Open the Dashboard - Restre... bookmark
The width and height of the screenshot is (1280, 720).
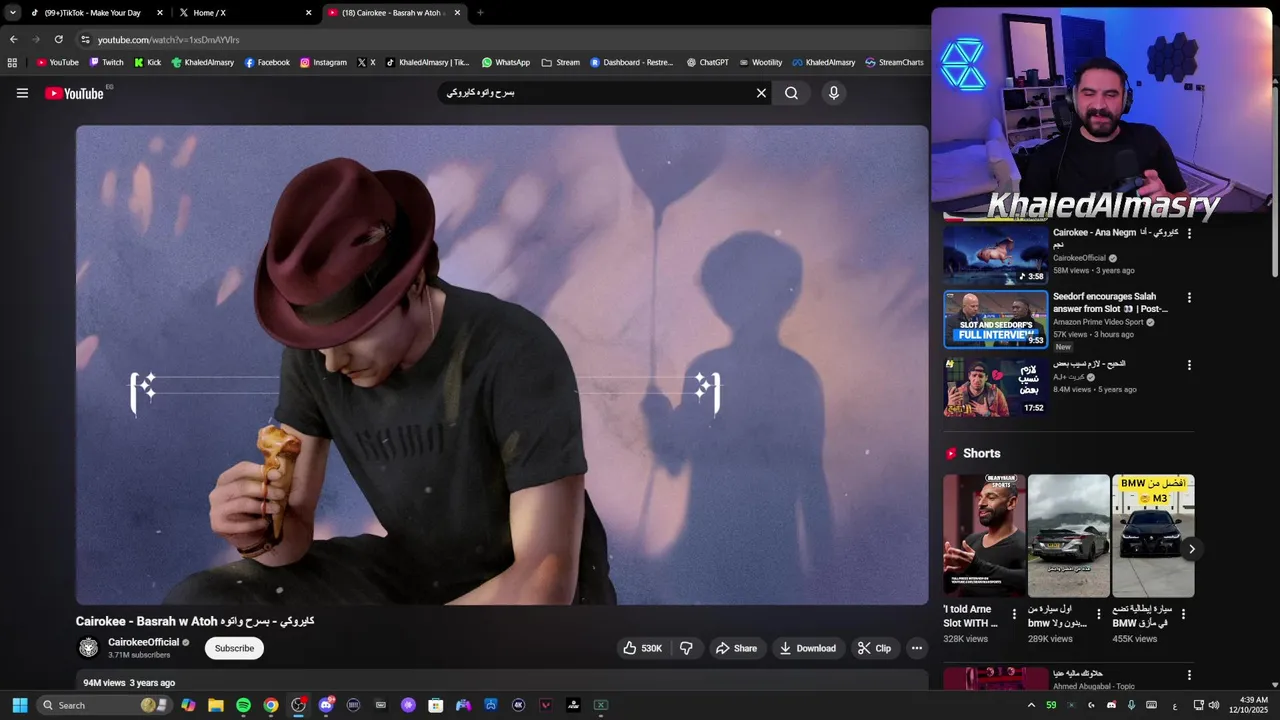631,62
